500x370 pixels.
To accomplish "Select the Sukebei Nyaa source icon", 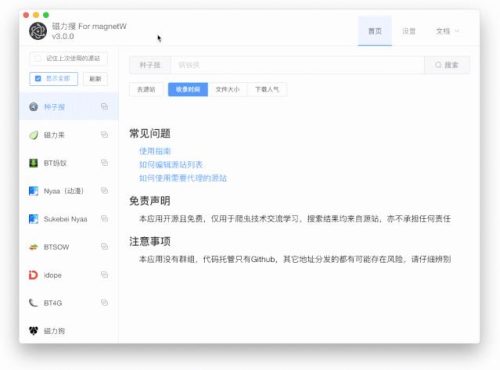I will click(33, 219).
